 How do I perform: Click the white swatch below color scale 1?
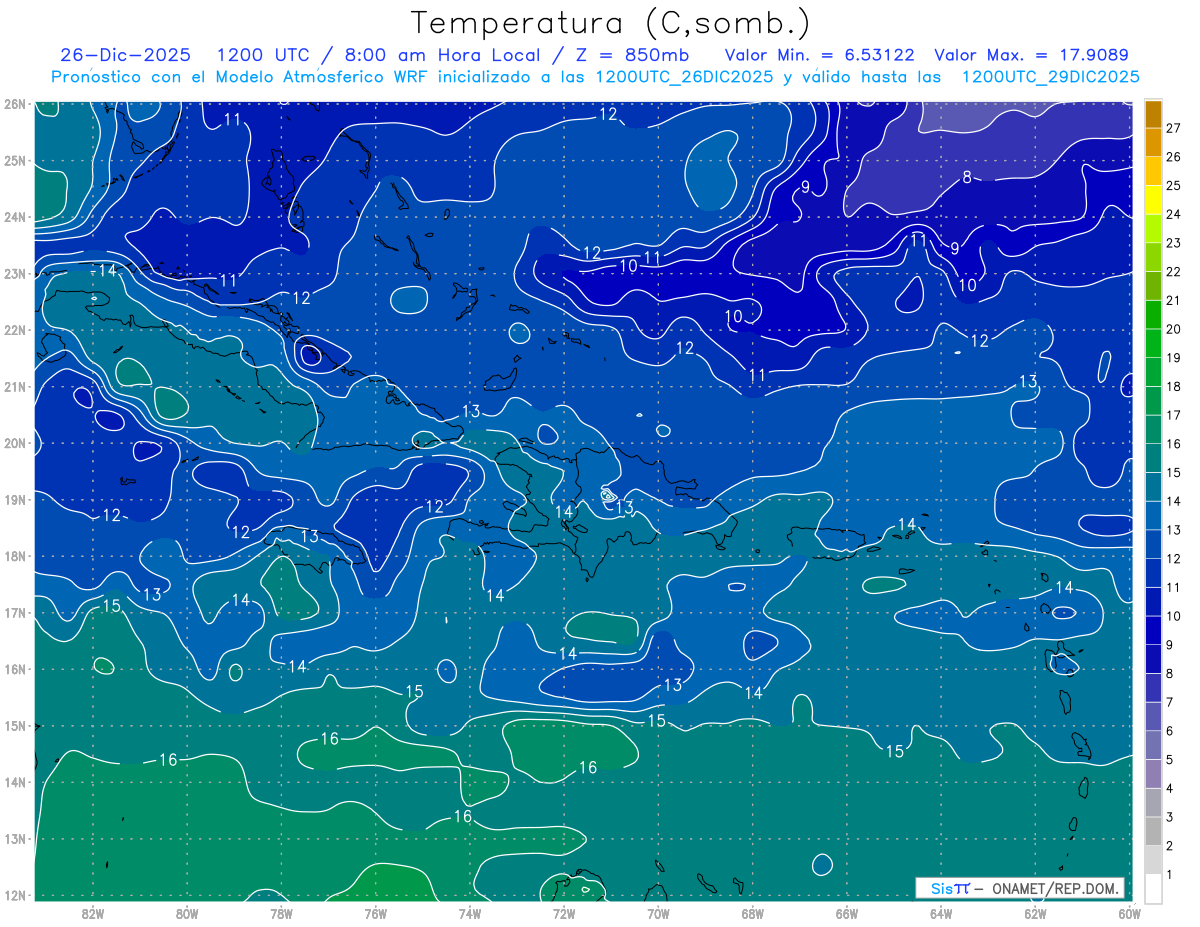1154,889
